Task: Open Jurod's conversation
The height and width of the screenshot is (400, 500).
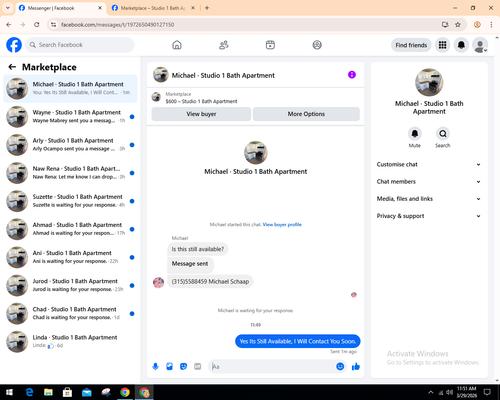Action: [x=70, y=285]
